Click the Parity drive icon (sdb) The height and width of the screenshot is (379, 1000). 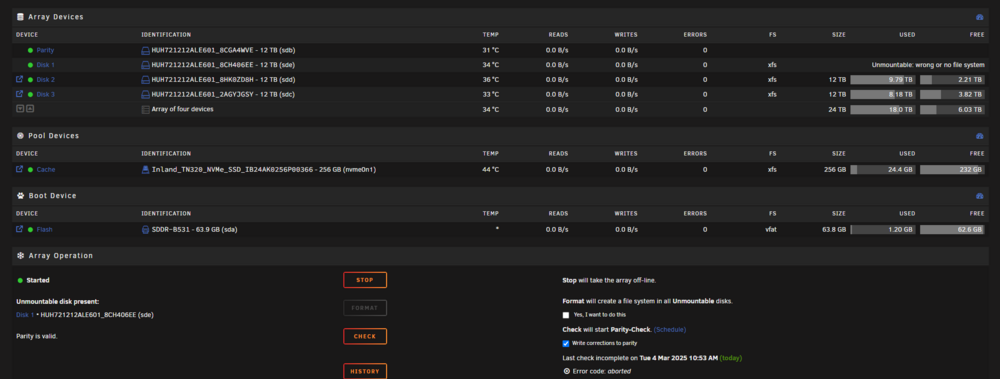[145, 50]
